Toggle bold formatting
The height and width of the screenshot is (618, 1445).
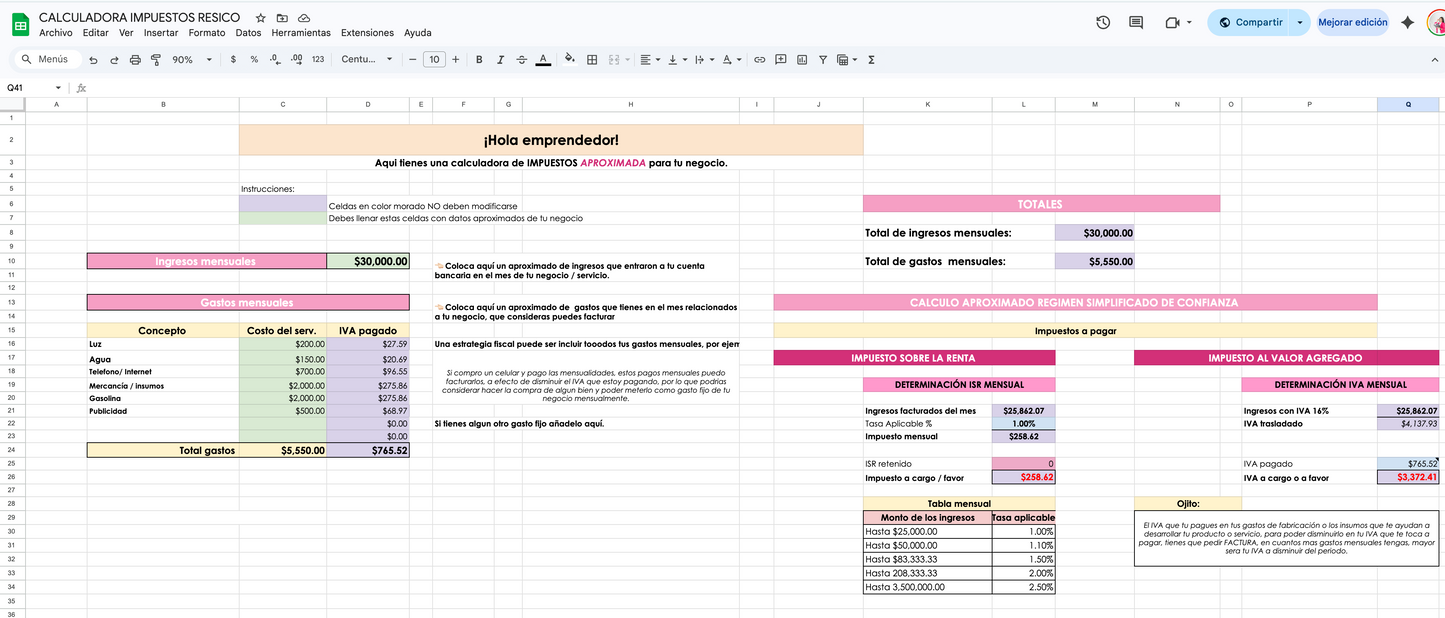(x=479, y=59)
